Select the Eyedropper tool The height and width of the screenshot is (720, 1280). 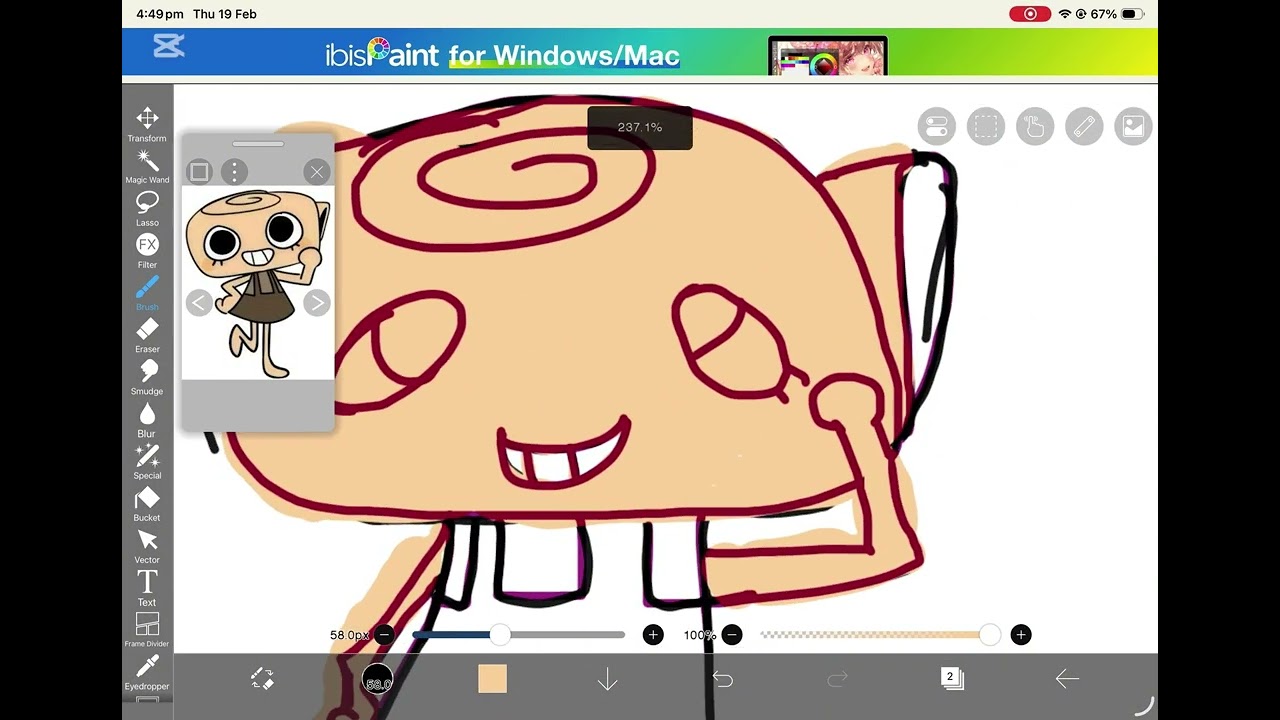pyautogui.click(x=147, y=672)
